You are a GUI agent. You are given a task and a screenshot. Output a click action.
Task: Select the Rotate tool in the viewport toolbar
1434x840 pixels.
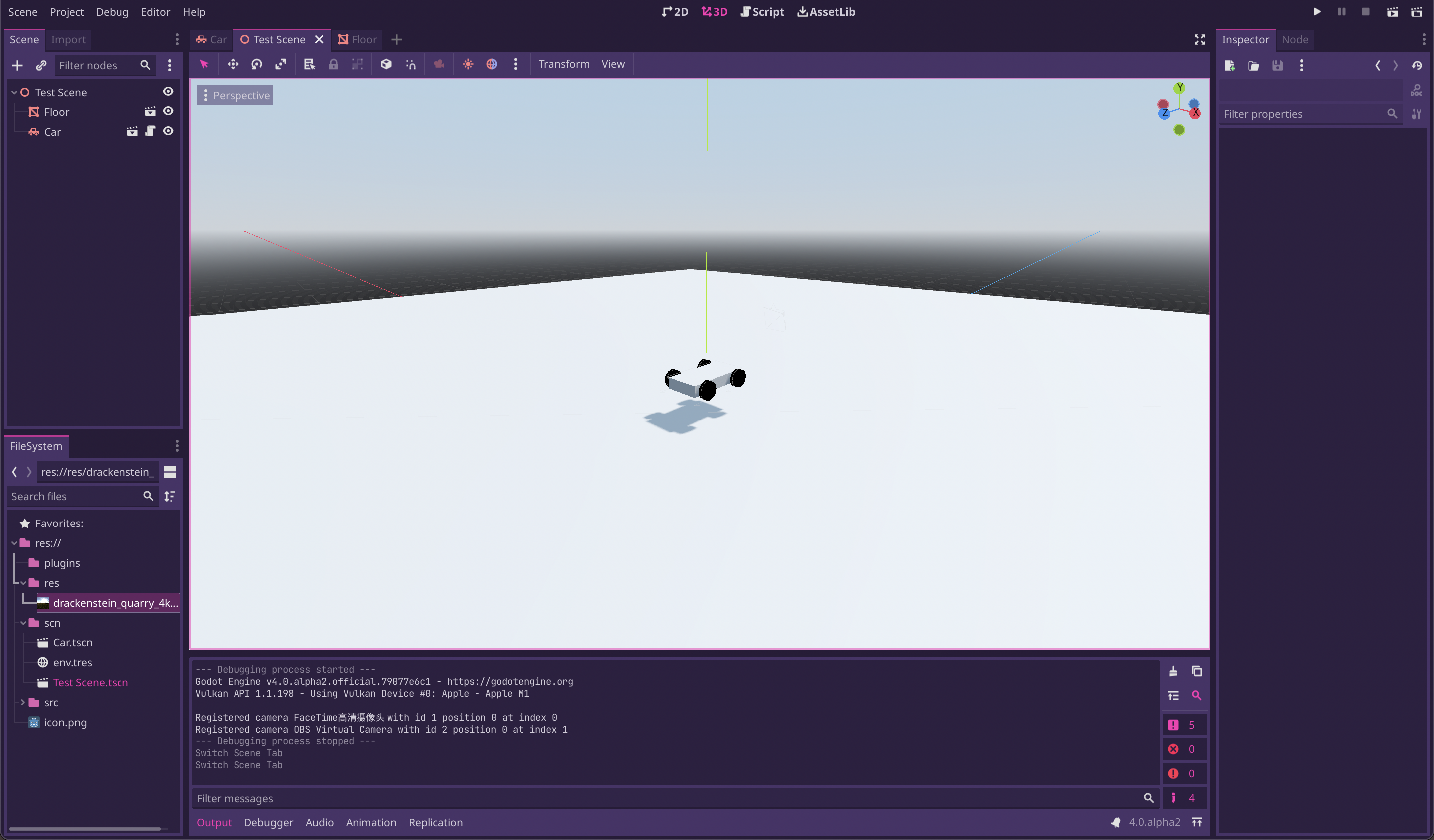click(x=256, y=64)
